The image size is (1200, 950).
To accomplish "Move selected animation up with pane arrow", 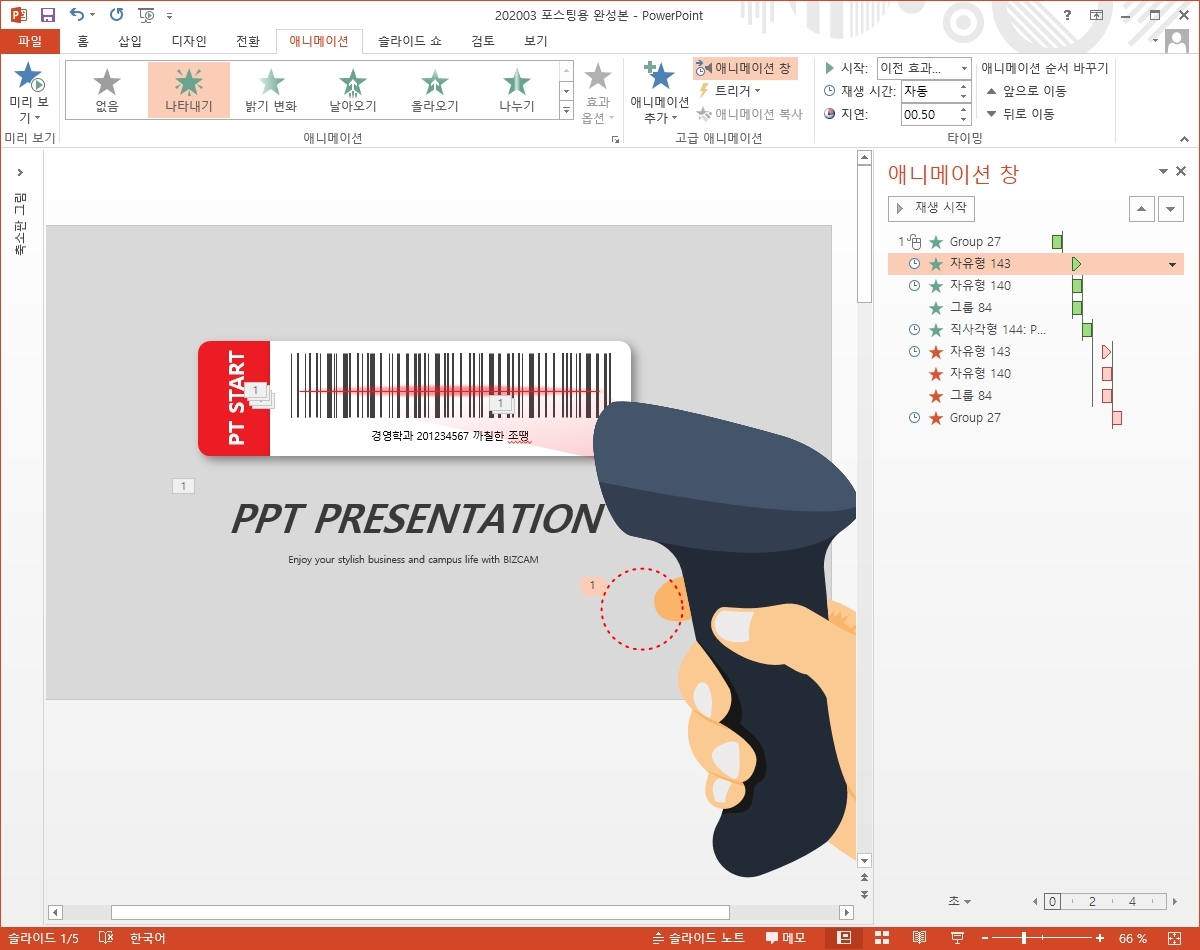I will click(x=1141, y=209).
